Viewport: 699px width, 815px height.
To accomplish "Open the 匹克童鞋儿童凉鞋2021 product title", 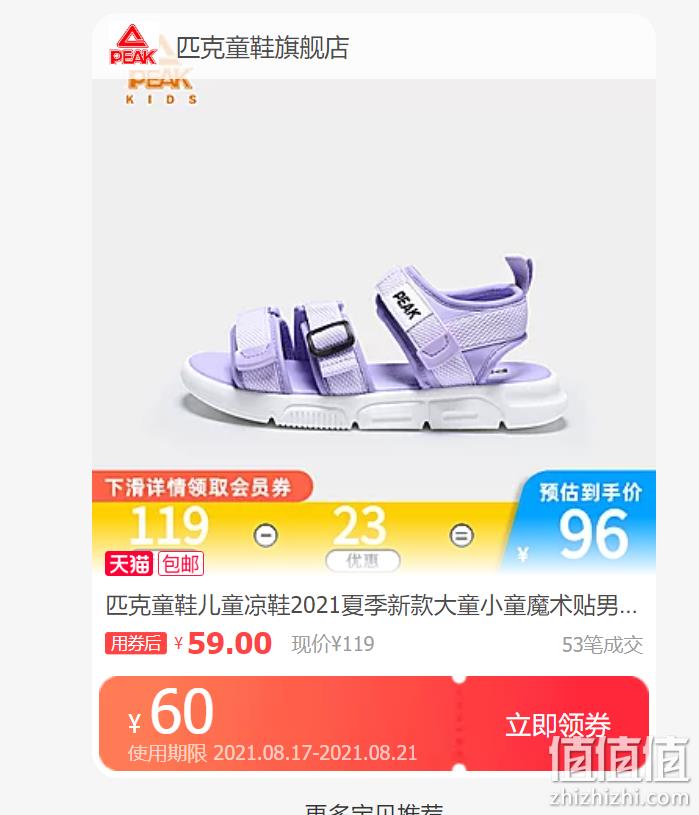I will coord(372,606).
